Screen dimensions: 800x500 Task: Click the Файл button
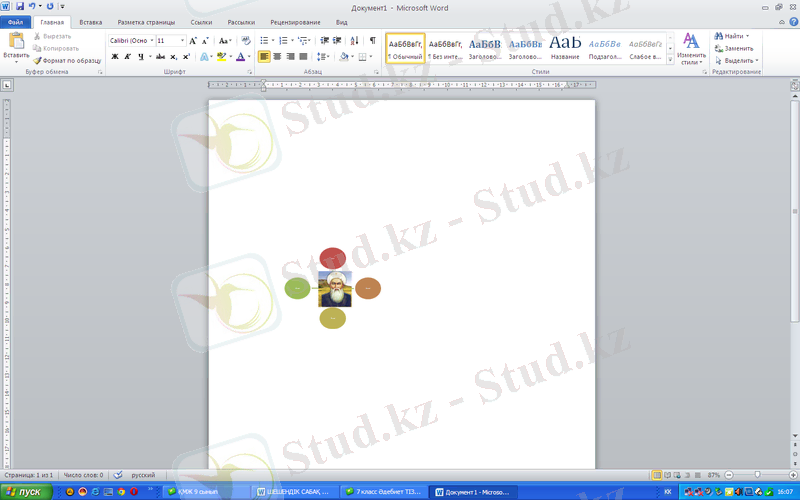coord(15,21)
